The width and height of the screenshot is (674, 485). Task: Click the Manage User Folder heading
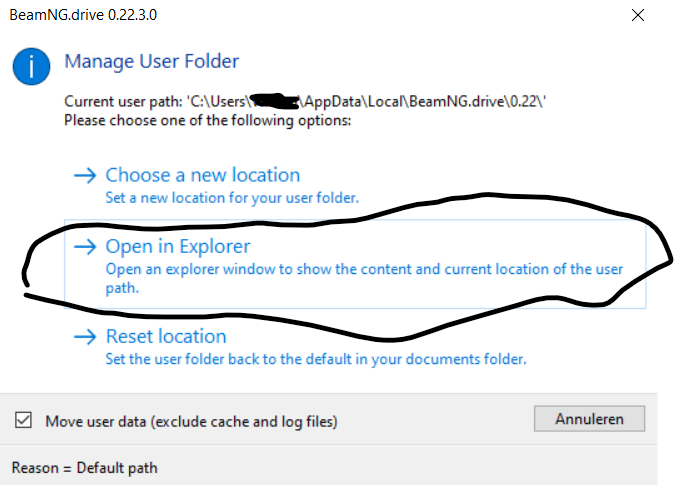coord(152,61)
